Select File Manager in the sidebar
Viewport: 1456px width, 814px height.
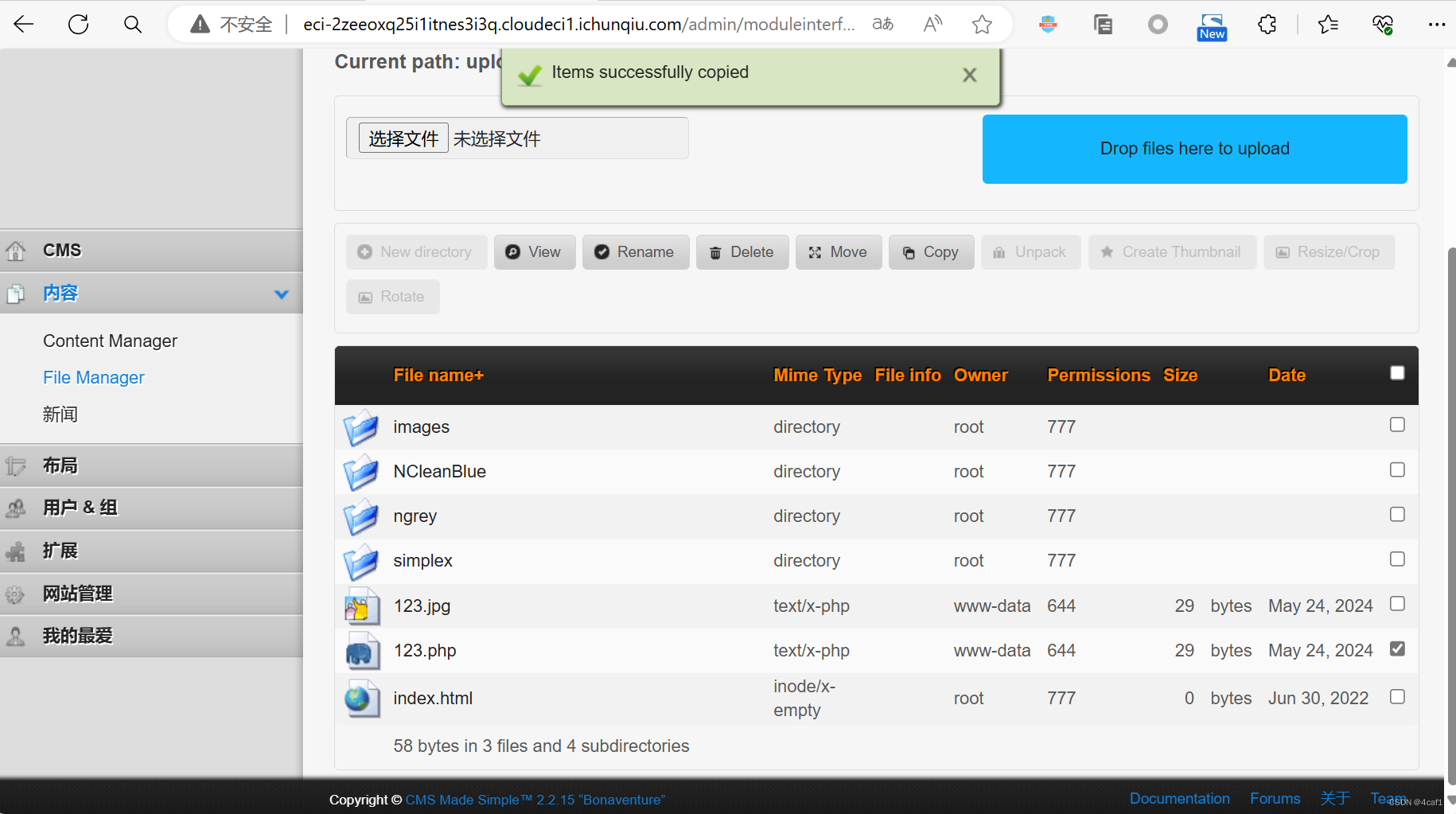point(93,376)
